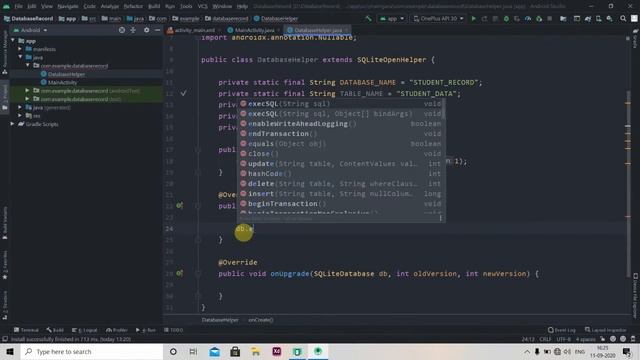
Task: Pick the insert method from completion list
Action: (341, 193)
